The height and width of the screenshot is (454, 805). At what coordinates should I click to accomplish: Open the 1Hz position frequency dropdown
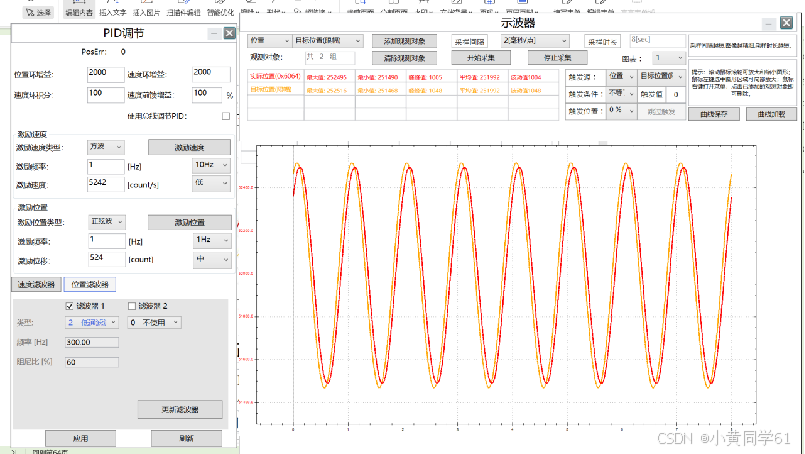212,240
